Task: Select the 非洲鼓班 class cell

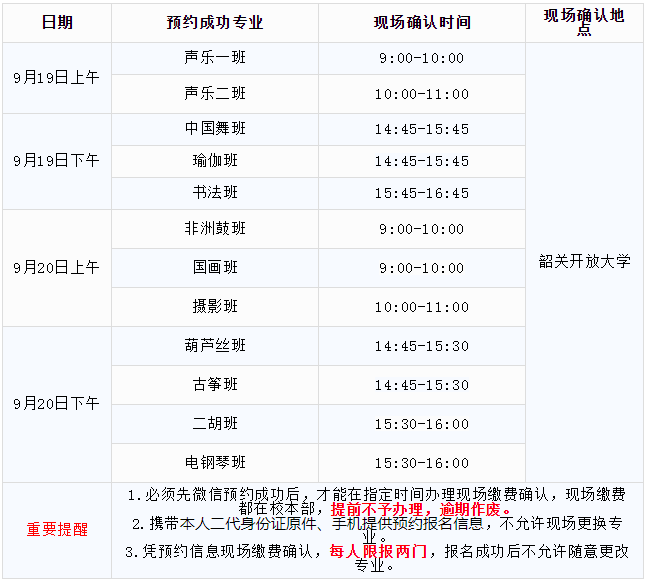Action: (215, 229)
